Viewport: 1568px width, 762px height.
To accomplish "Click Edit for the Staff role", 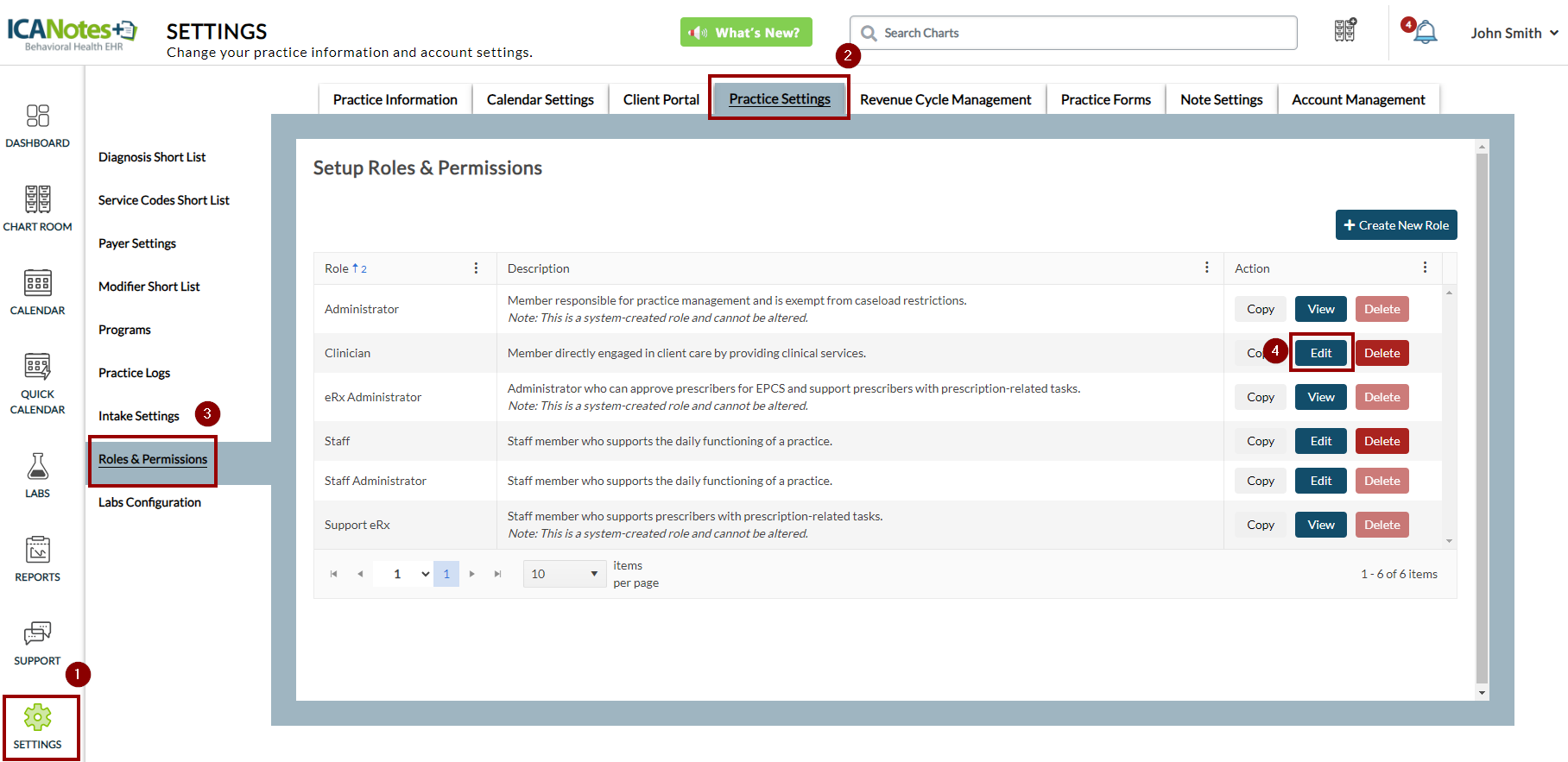I will [x=1320, y=441].
